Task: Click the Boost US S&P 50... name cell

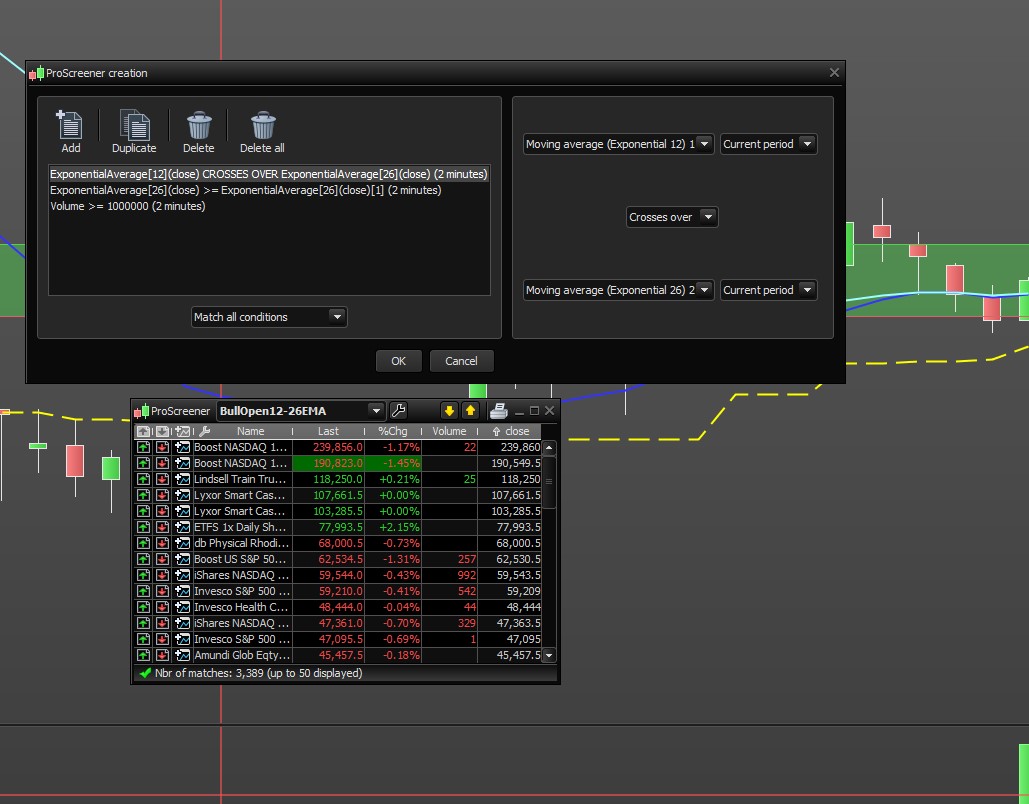Action: 241,559
